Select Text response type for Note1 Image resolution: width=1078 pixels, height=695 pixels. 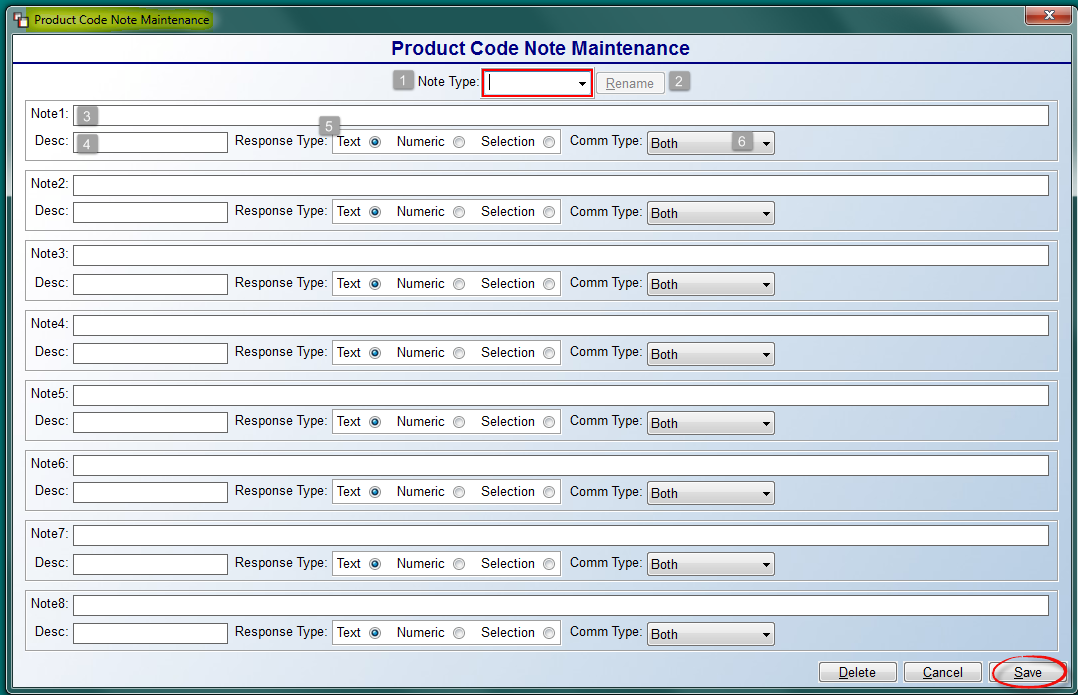coord(375,142)
